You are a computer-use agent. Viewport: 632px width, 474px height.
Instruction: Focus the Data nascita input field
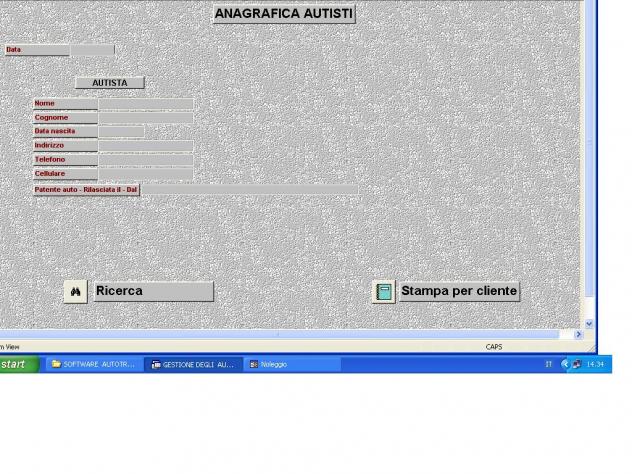pos(121,132)
